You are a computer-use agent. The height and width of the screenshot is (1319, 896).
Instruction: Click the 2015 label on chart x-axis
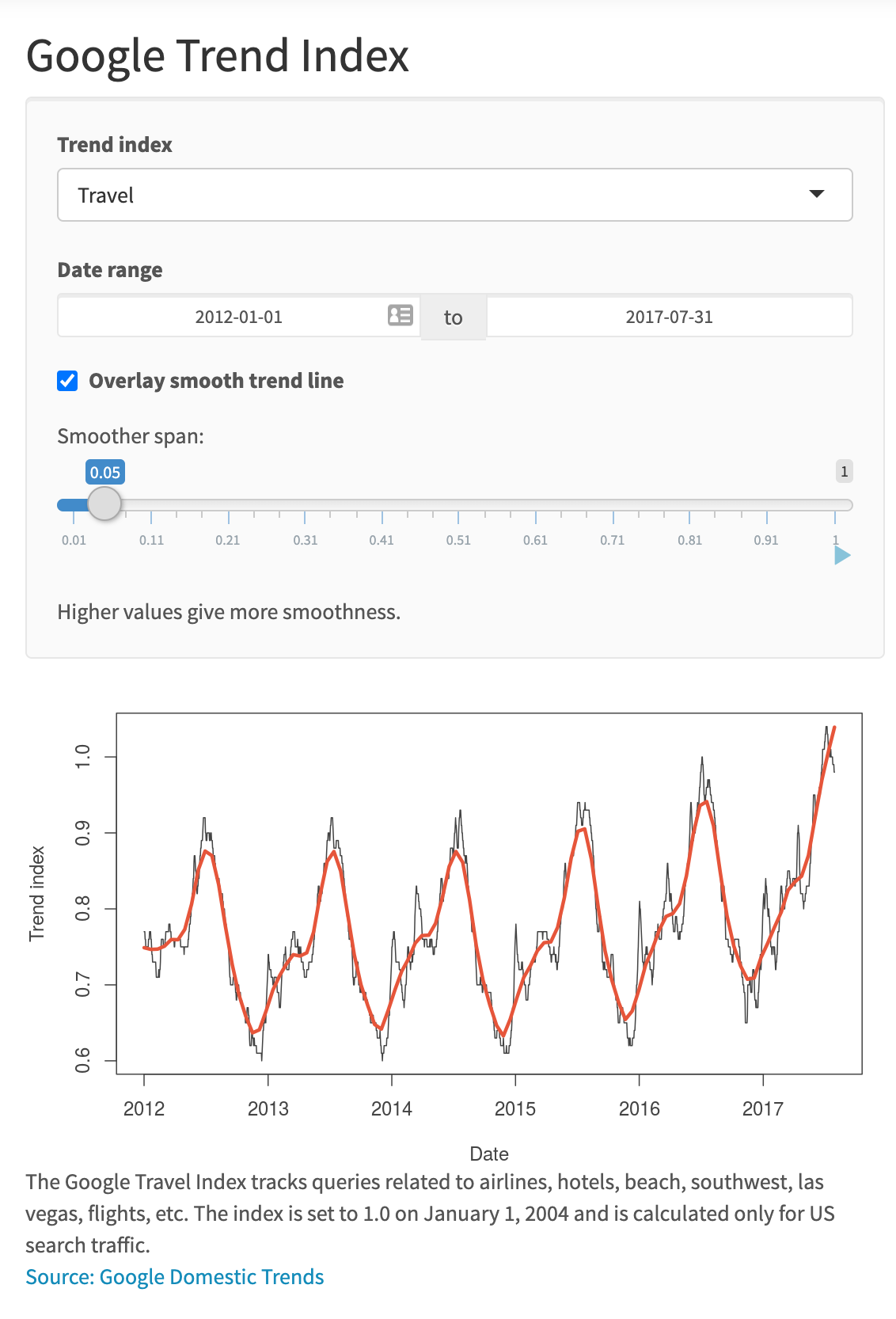click(515, 1108)
